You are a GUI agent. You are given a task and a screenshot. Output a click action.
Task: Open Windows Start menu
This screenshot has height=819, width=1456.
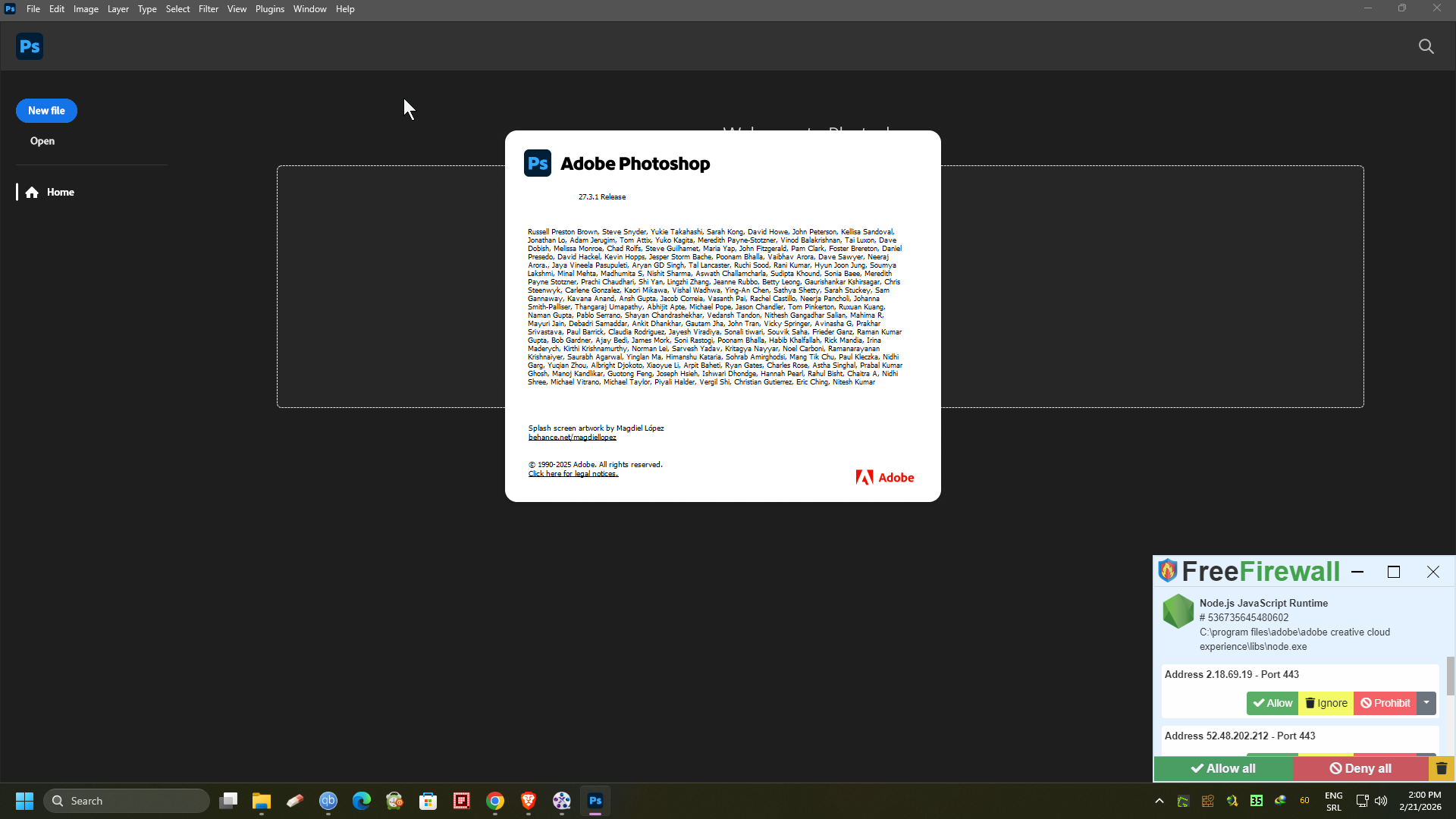point(24,801)
